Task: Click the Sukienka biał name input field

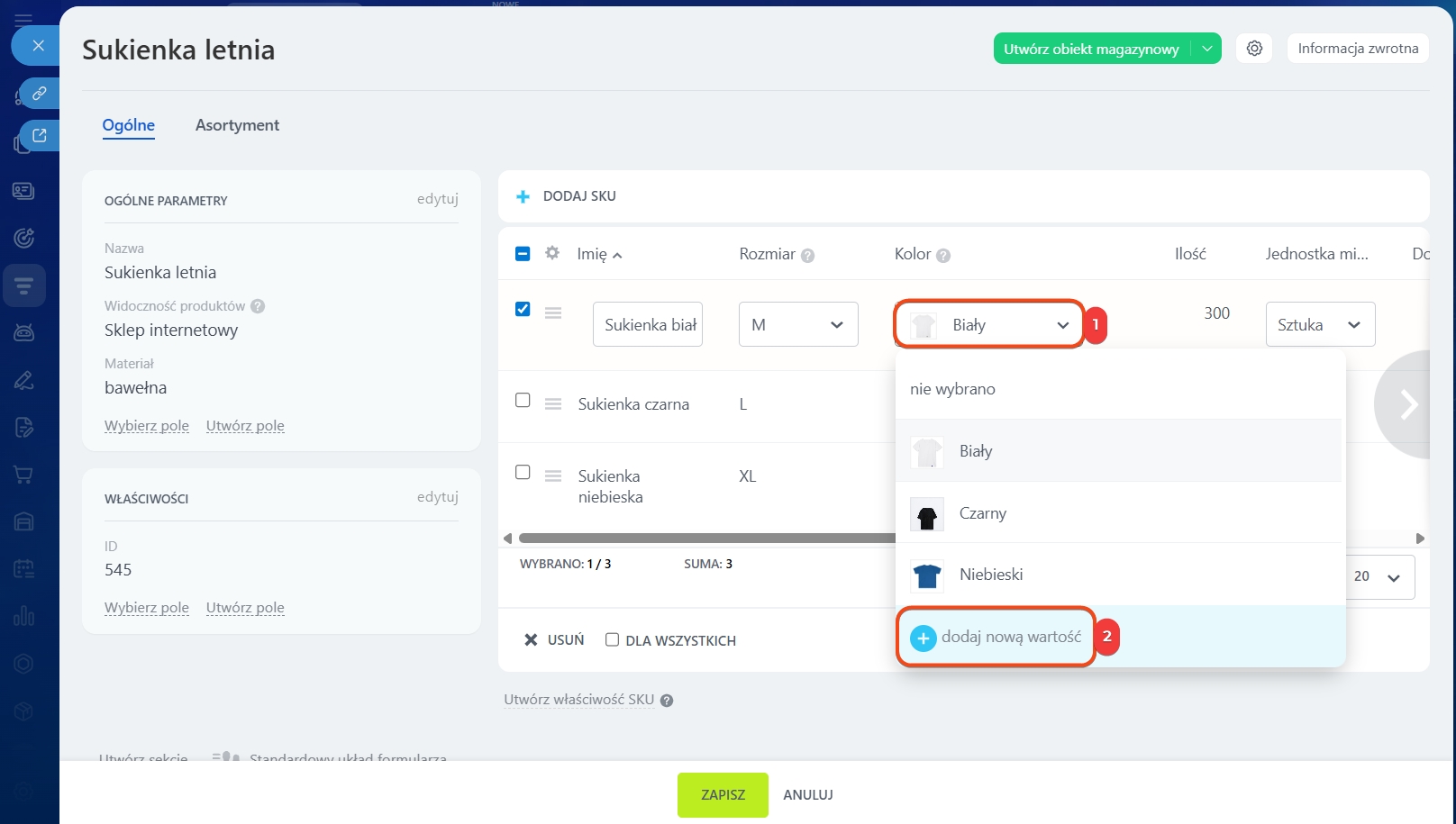Action: click(648, 325)
